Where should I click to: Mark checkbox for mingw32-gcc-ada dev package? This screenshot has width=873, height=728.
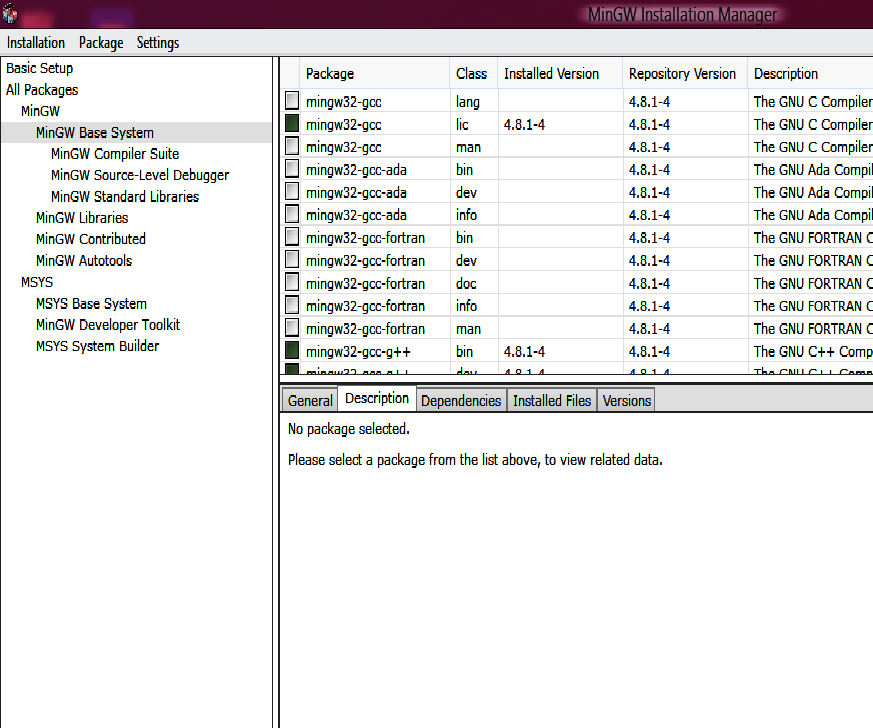tap(292, 191)
